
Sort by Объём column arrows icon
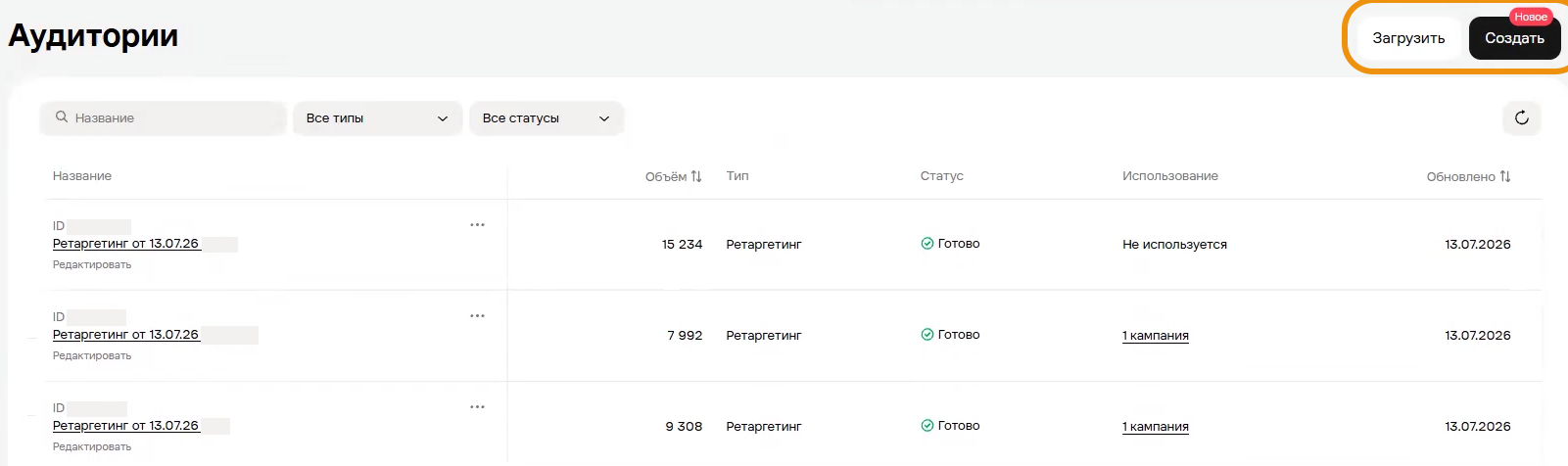click(696, 176)
